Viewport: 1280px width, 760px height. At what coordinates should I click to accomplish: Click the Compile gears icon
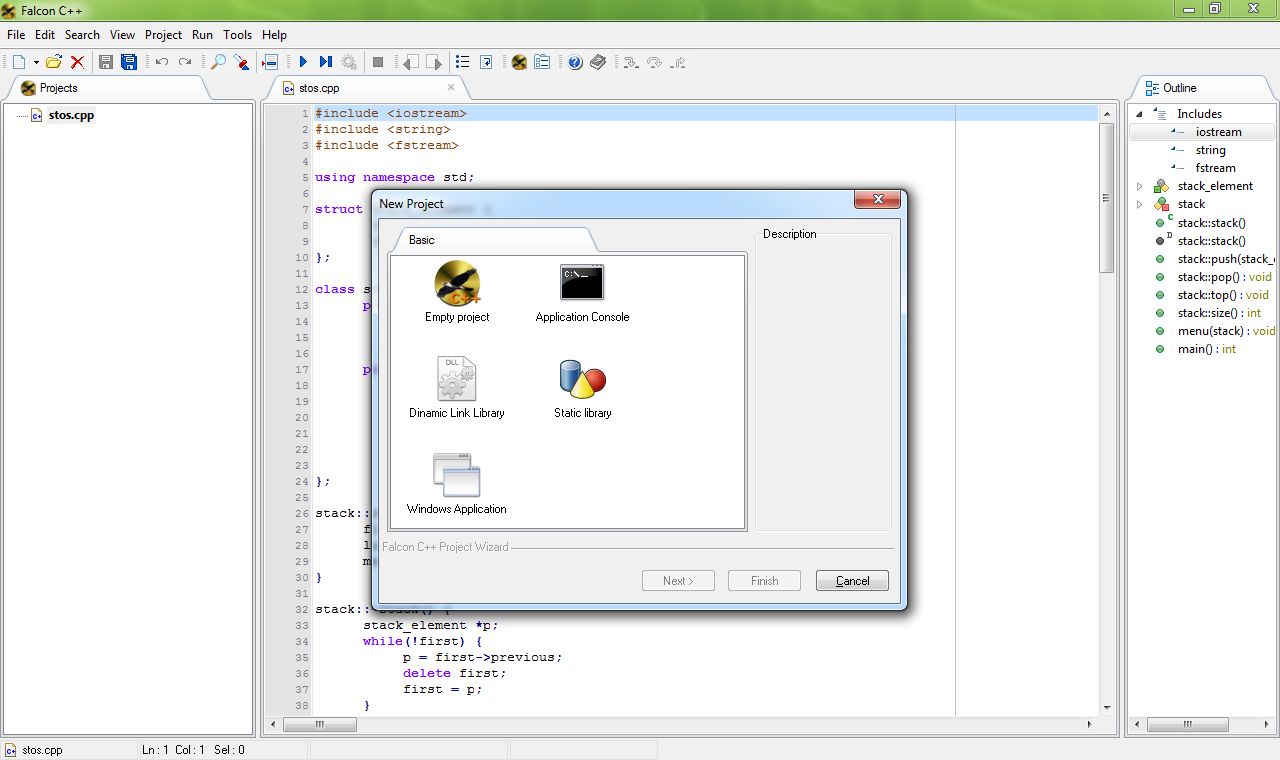(x=349, y=62)
